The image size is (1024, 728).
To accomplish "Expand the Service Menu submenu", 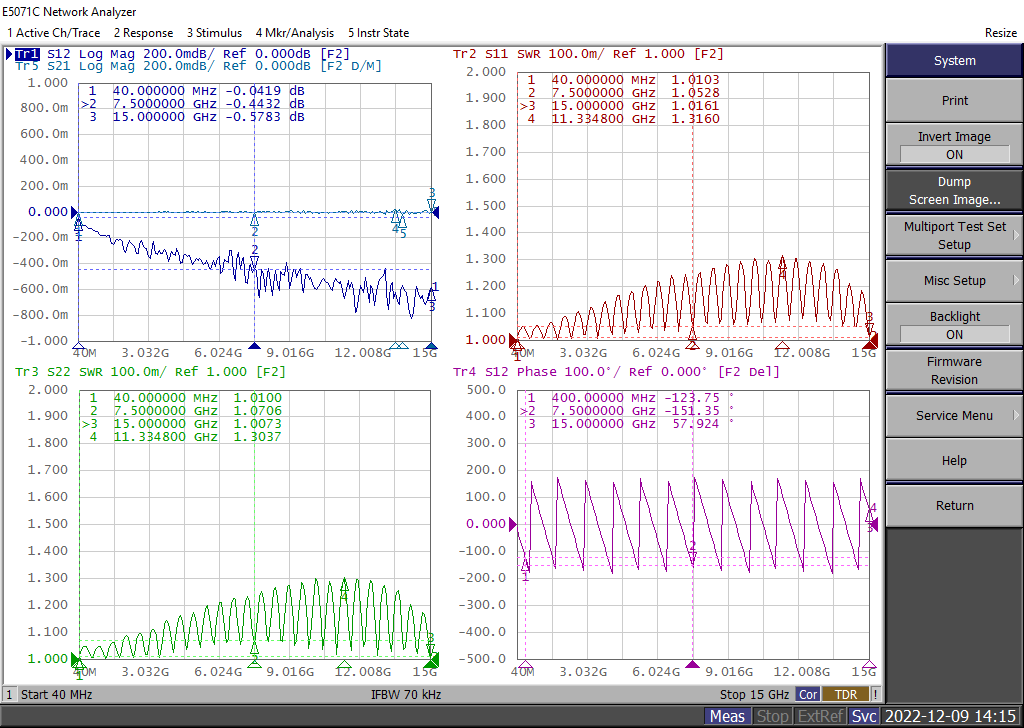I will [x=954, y=415].
